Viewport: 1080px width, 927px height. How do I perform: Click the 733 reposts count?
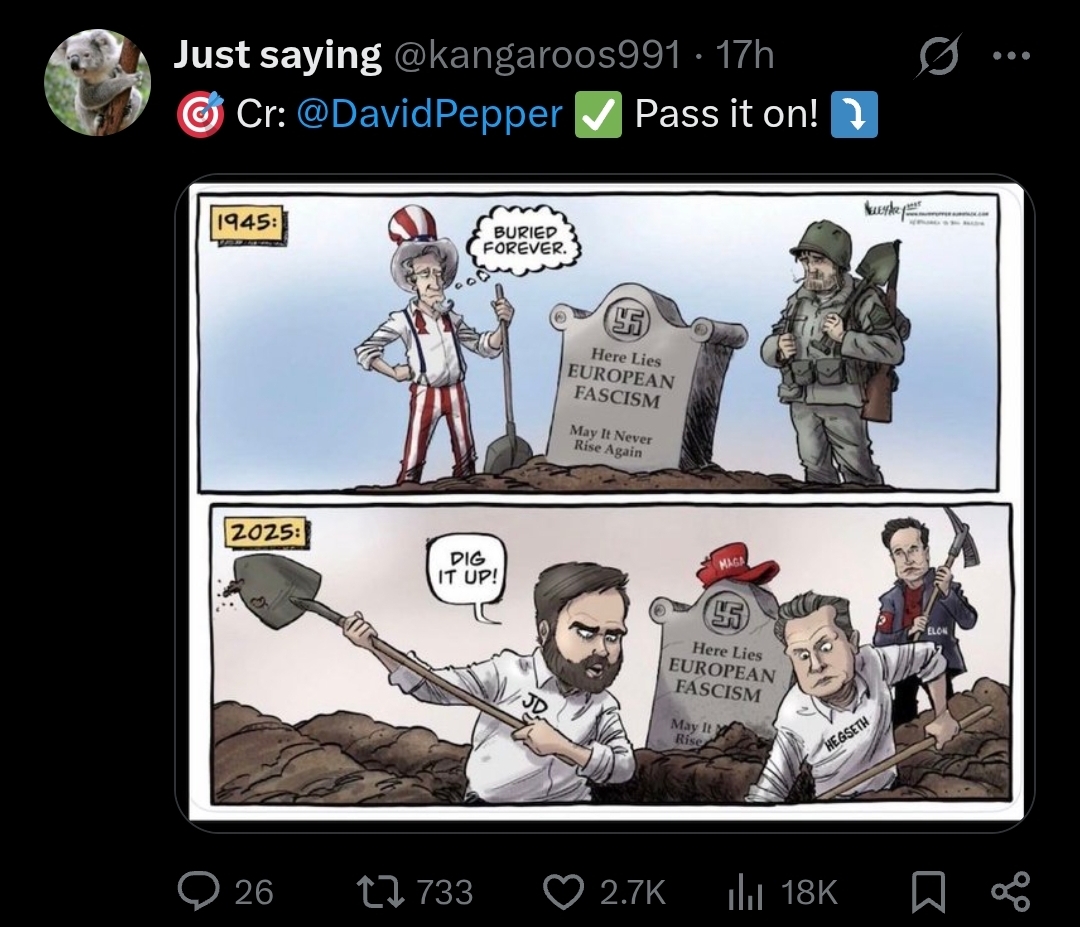pos(445,892)
